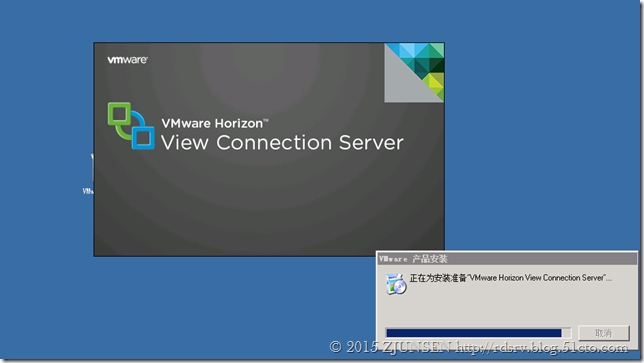The height and width of the screenshot is (363, 644).
Task: Click the installation preparing status message
Action: coord(511,278)
